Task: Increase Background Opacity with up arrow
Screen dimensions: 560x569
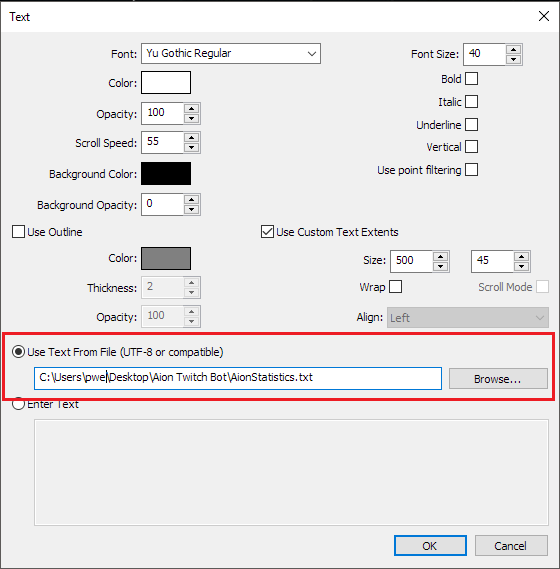Action: coord(191,200)
